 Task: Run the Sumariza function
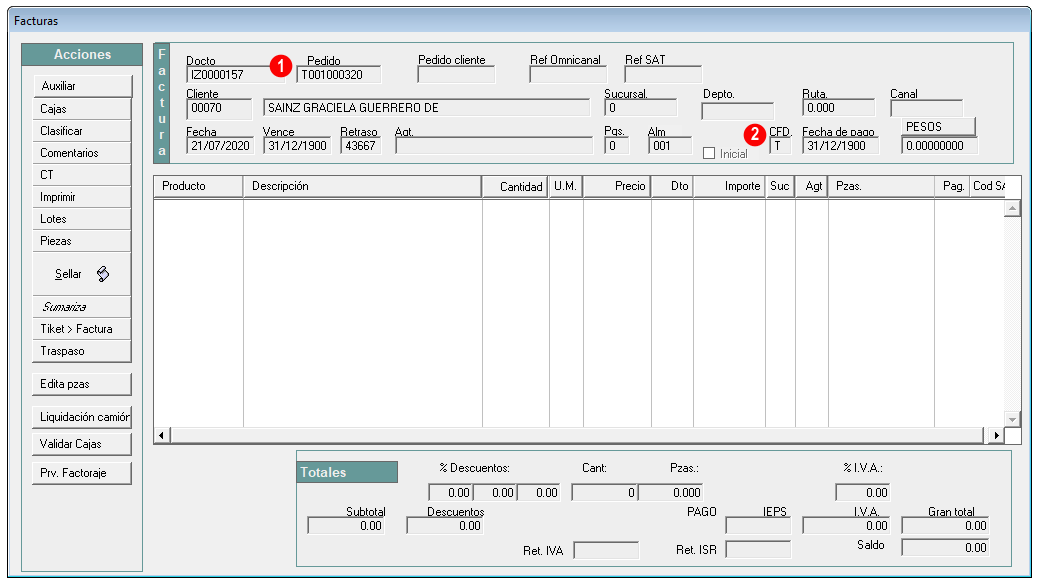point(80,306)
